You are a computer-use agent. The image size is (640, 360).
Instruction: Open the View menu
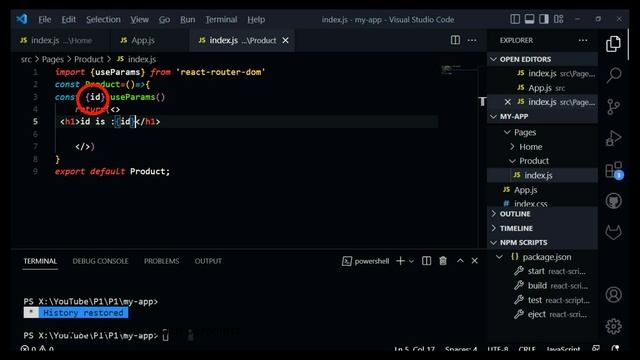pyautogui.click(x=140, y=19)
